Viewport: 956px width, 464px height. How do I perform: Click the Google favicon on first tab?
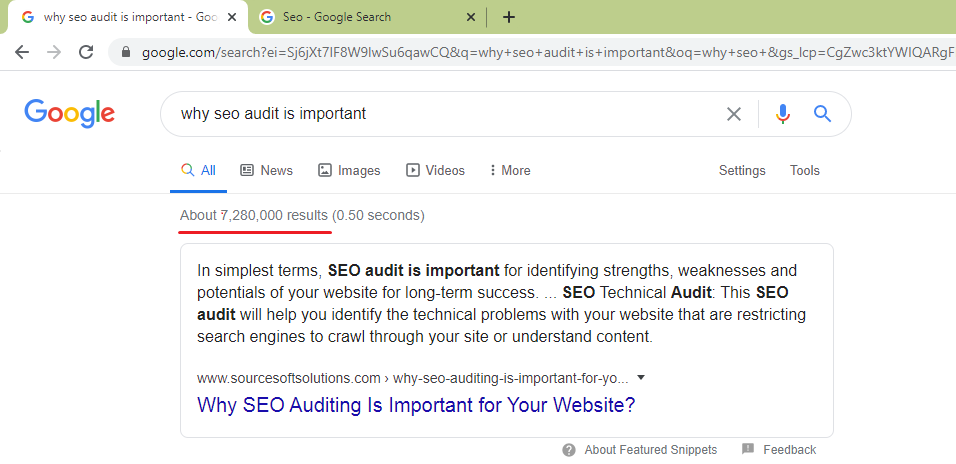click(27, 17)
